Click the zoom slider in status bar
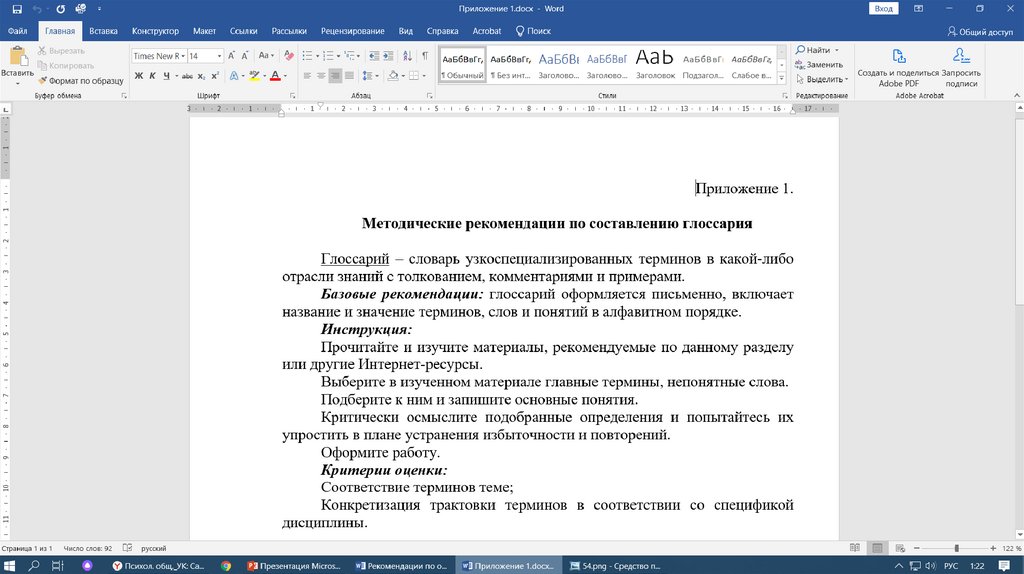 click(957, 548)
